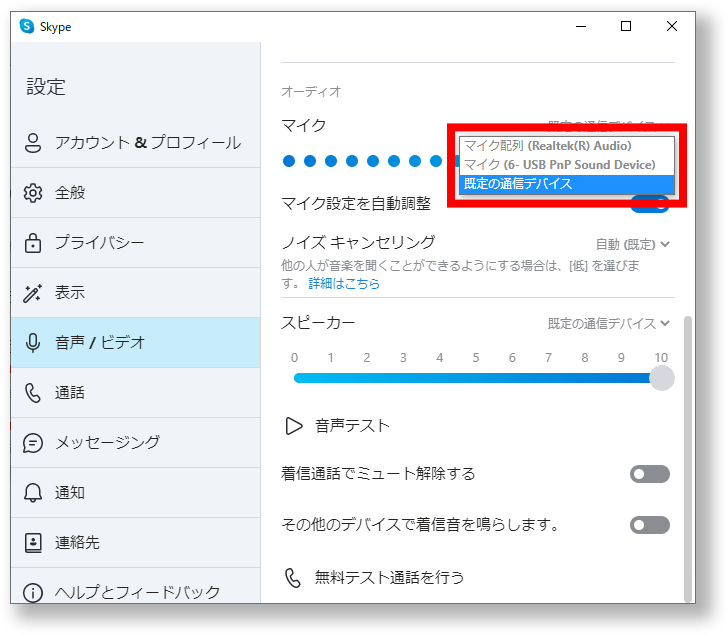Toggle その他のデバイスで着信音を鳴らします switch
The image size is (728, 635).
pos(650,525)
